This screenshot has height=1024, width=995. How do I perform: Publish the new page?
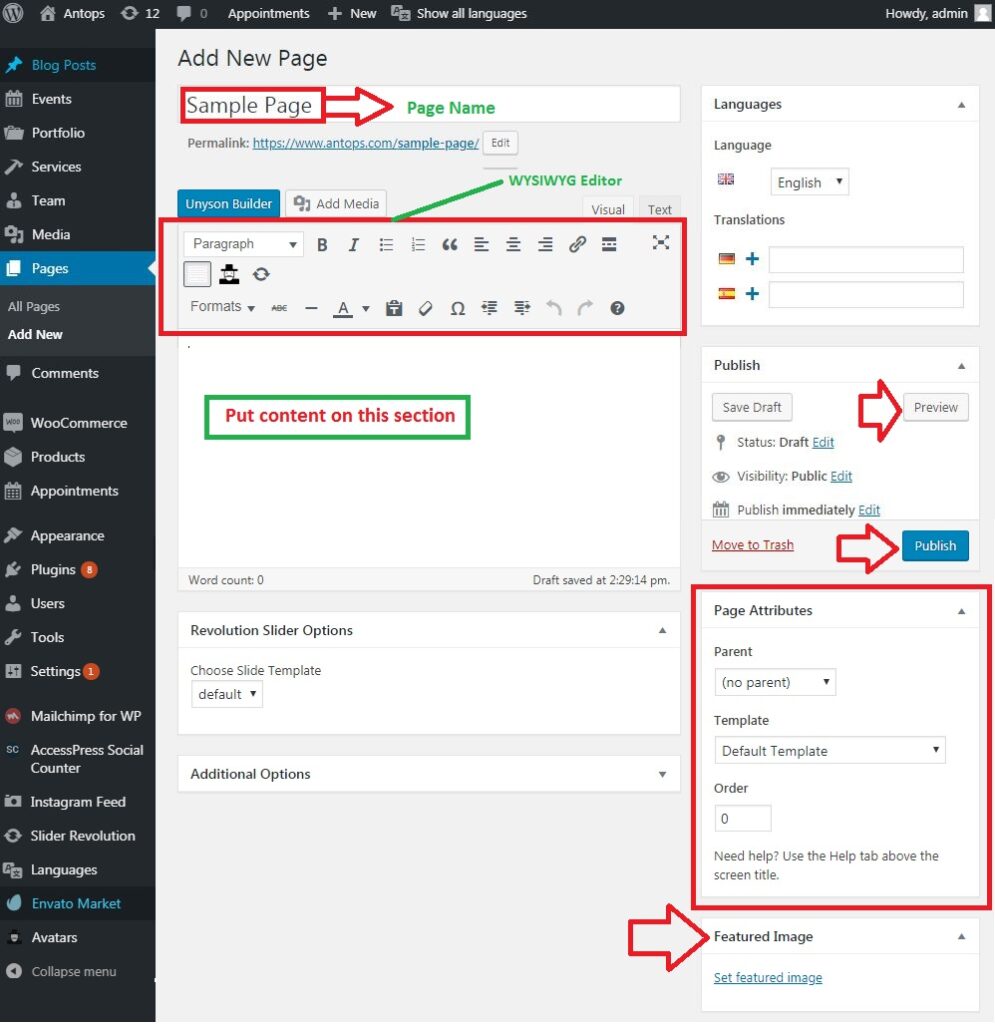tap(935, 546)
